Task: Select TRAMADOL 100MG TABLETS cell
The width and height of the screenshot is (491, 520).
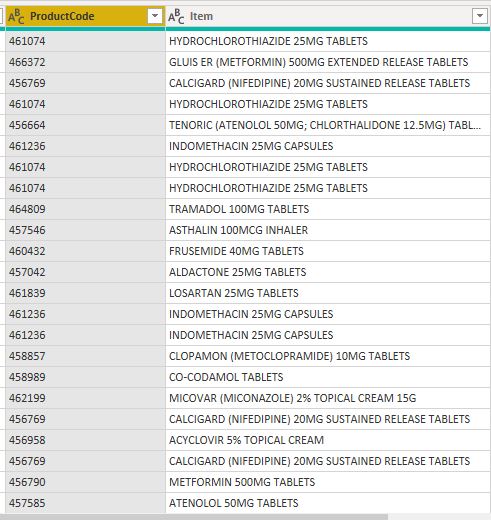Action: tap(328, 209)
